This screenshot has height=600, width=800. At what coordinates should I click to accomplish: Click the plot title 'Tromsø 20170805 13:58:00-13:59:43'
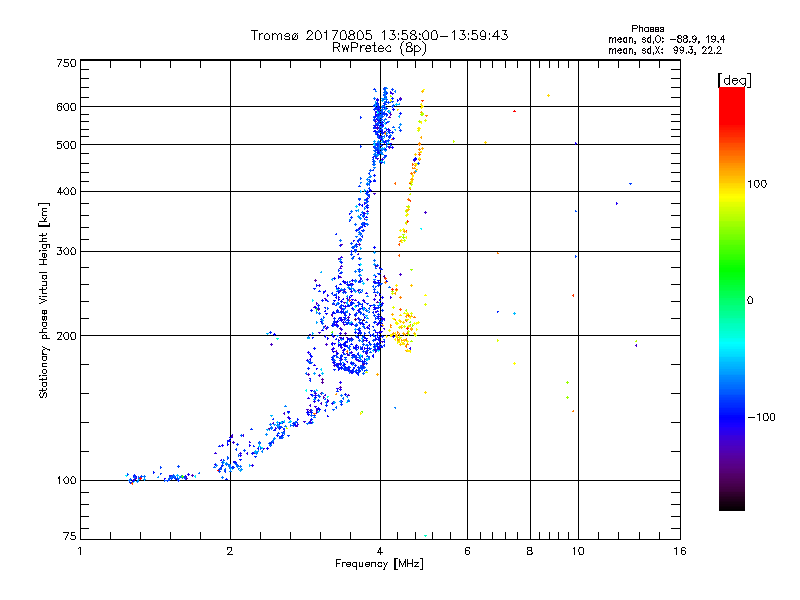(x=379, y=35)
